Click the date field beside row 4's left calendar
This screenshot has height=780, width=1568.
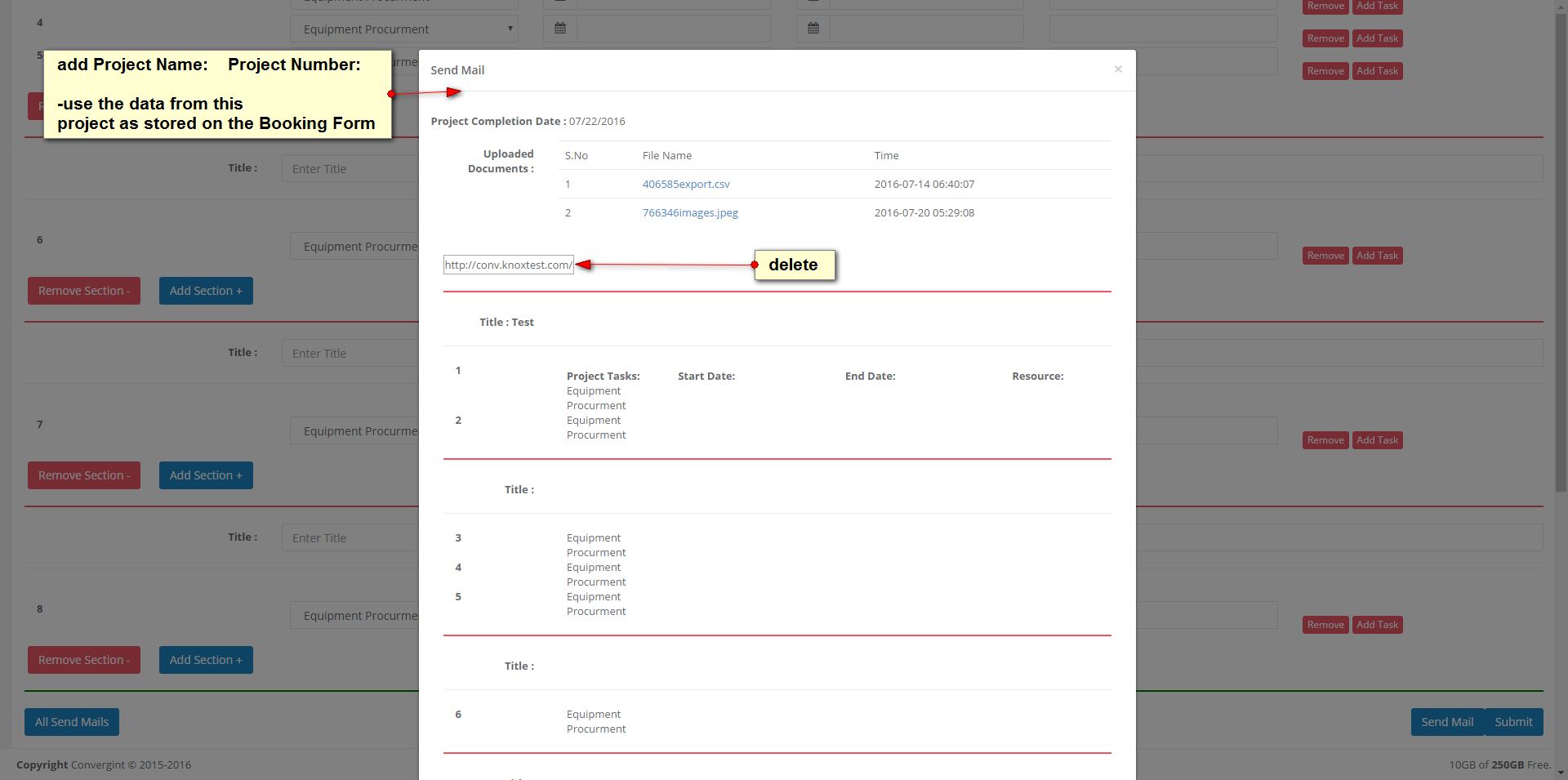coord(674,29)
